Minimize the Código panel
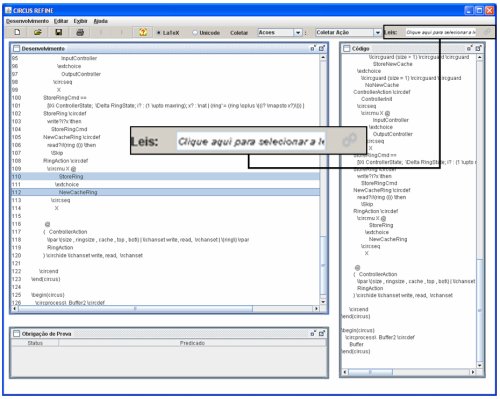 pyautogui.click(x=470, y=48)
